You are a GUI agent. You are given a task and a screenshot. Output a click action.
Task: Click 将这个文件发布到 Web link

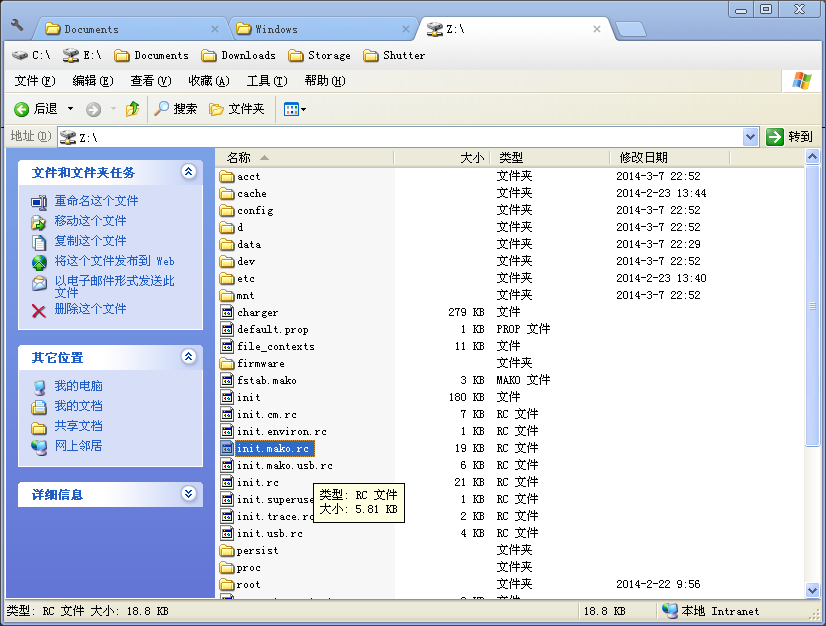(114, 261)
